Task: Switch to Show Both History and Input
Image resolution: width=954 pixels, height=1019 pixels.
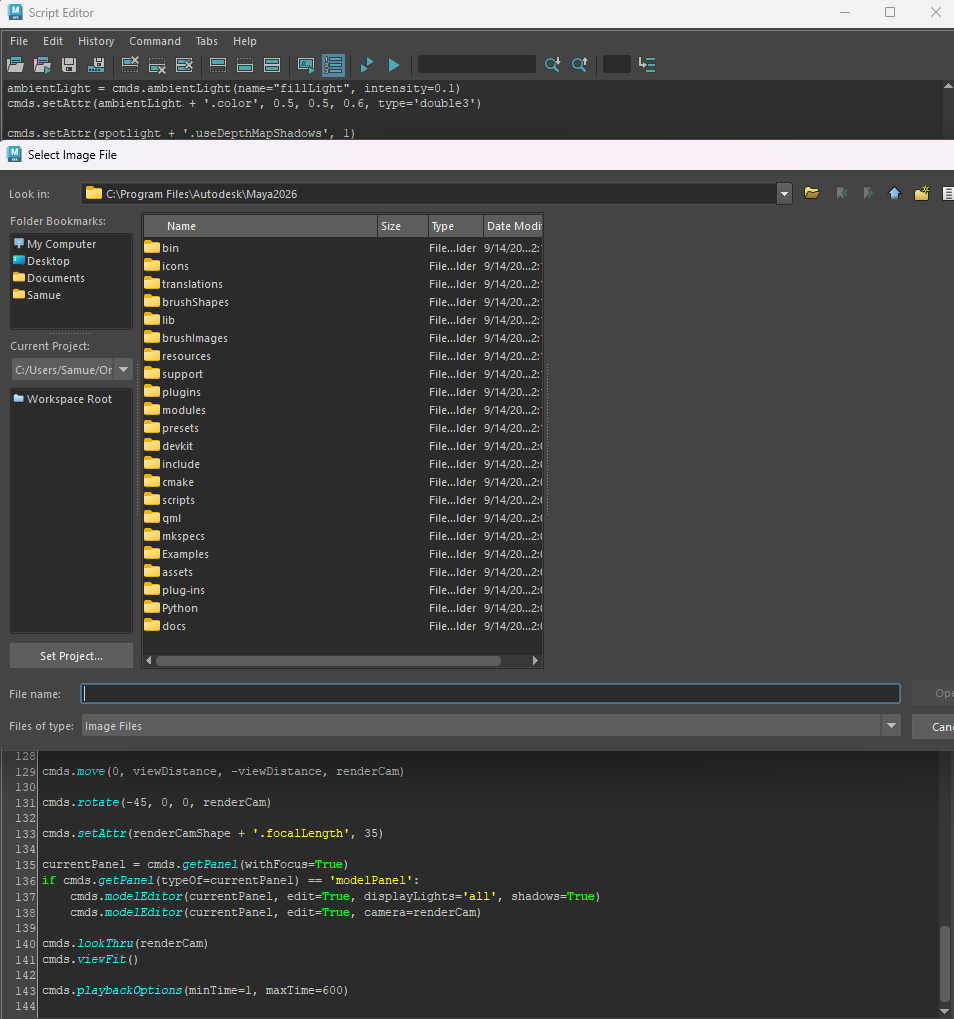Action: coord(271,65)
